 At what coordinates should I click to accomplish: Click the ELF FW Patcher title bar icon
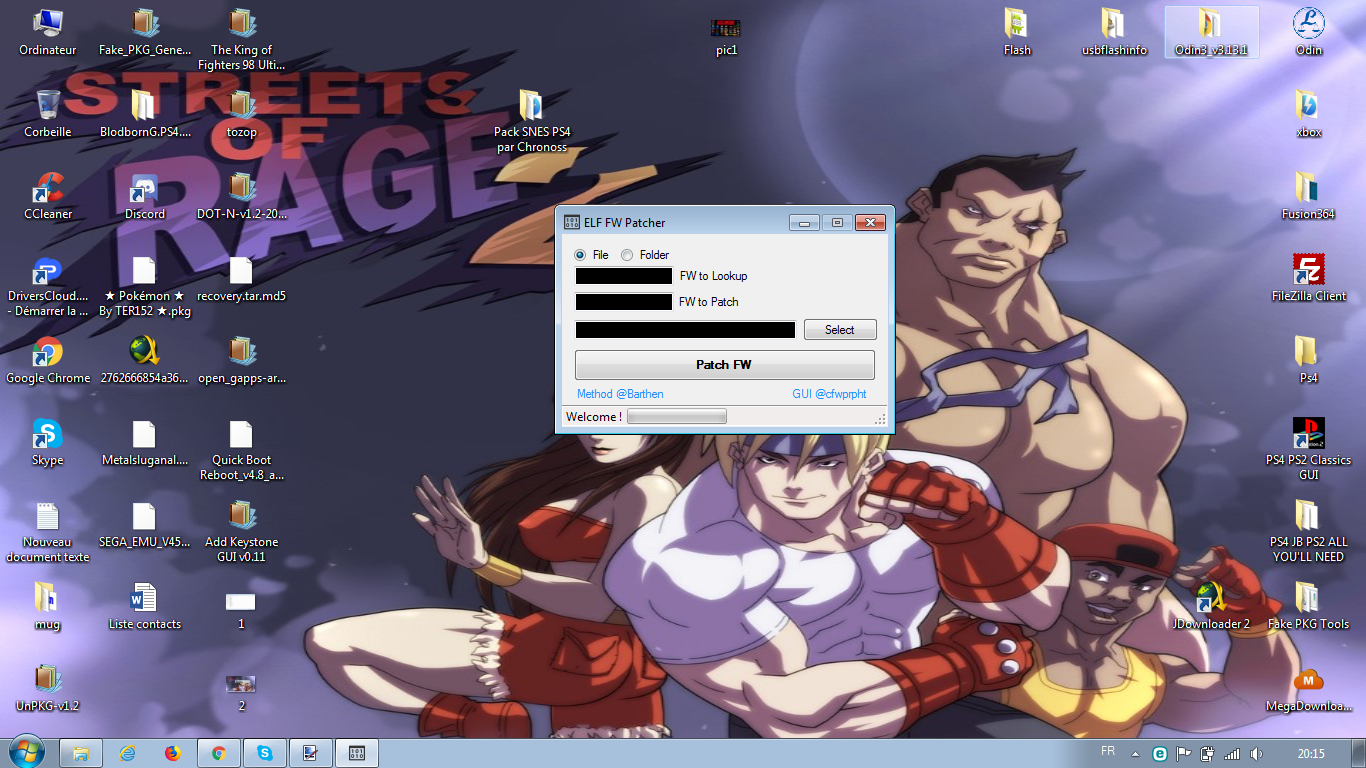[x=572, y=222]
